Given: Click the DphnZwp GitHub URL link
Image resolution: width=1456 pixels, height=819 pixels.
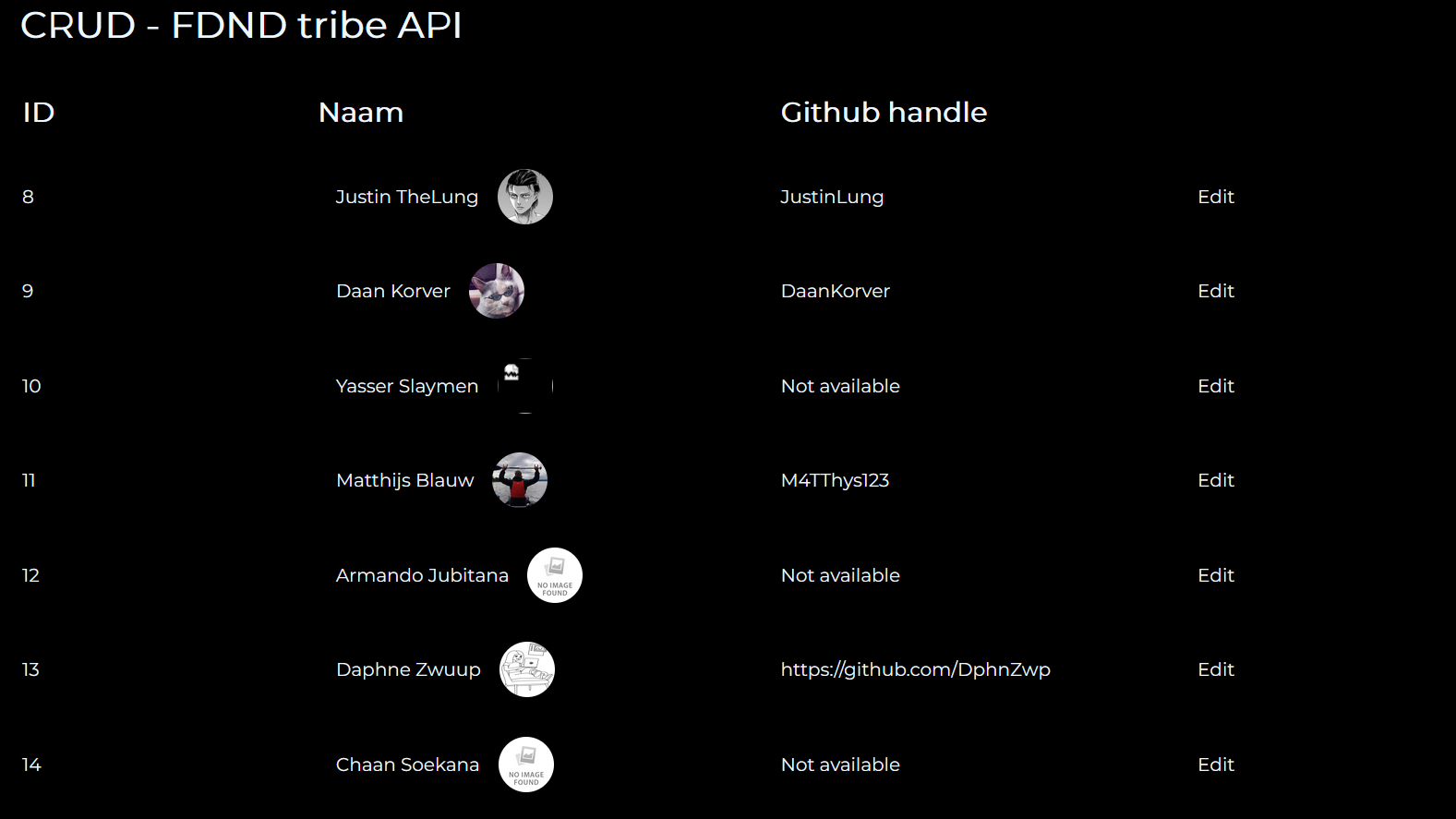Looking at the screenshot, I should [915, 669].
